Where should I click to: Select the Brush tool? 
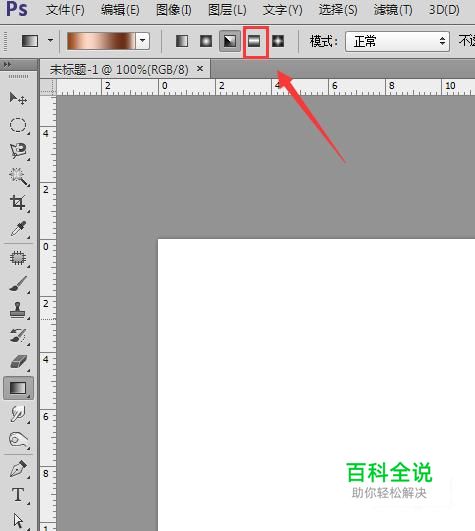click(x=18, y=284)
